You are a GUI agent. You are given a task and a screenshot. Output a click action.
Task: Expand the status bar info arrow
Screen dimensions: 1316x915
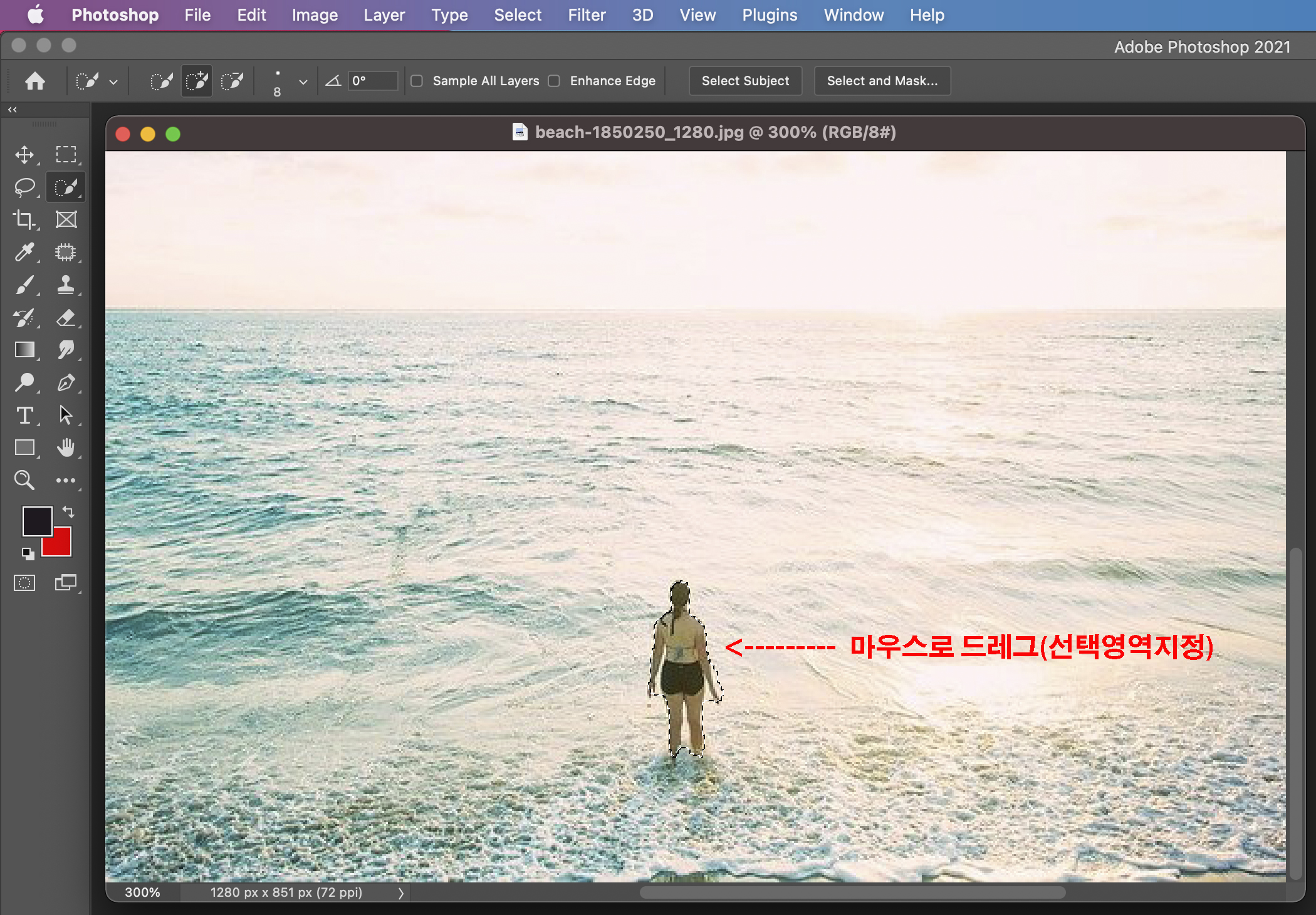pos(401,892)
